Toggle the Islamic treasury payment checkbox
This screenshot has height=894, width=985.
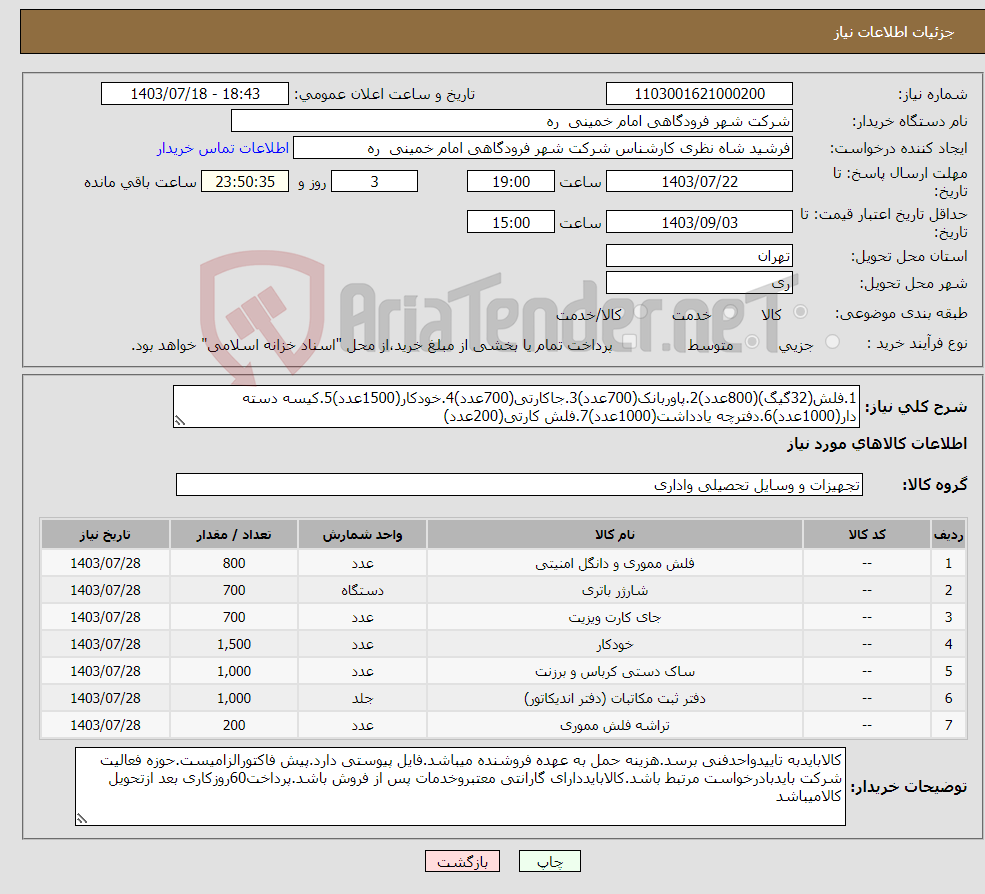629,342
